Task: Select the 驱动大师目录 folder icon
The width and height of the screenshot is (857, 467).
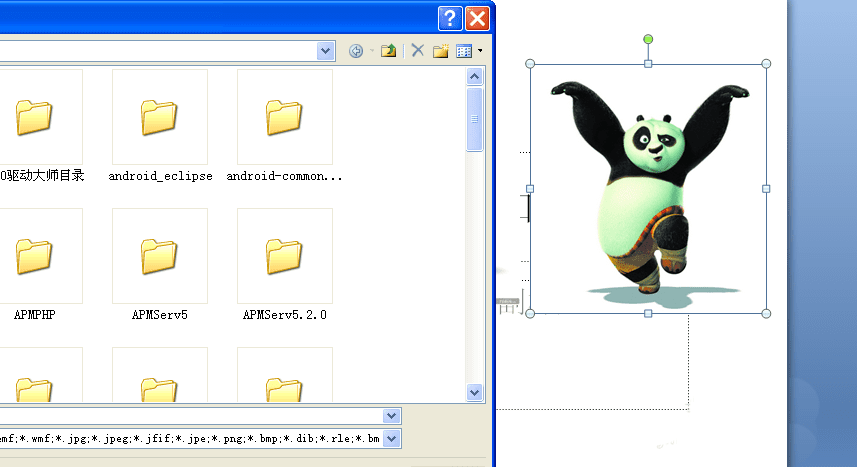Action: (34, 116)
